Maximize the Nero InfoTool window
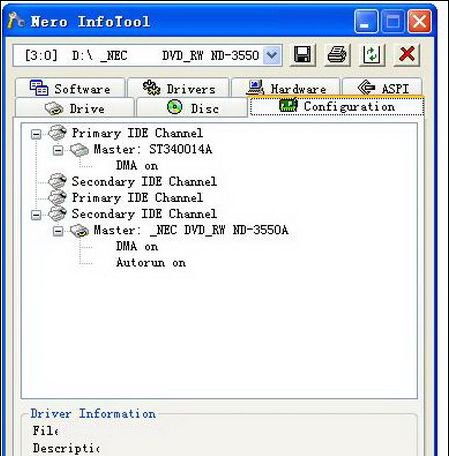 tap(393, 21)
